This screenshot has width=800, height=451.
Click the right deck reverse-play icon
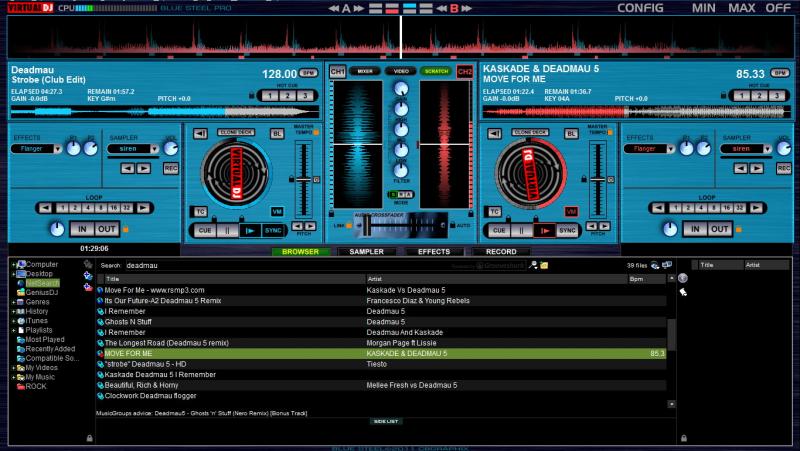point(494,134)
